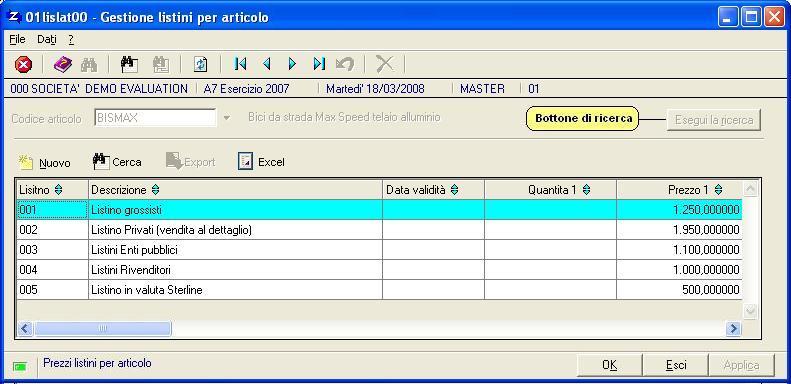Click the Esegui la ricerca button
This screenshot has height=384, width=791.
point(713,120)
